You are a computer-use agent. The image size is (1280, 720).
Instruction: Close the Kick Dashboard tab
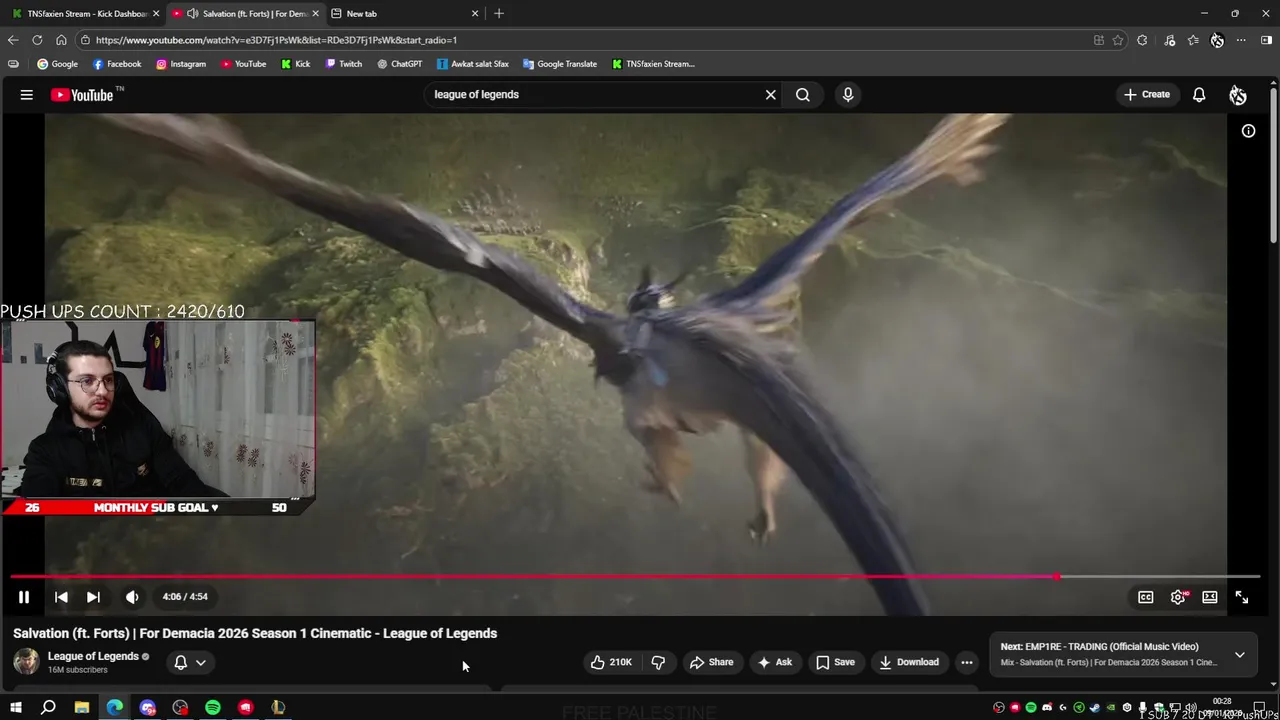point(155,14)
